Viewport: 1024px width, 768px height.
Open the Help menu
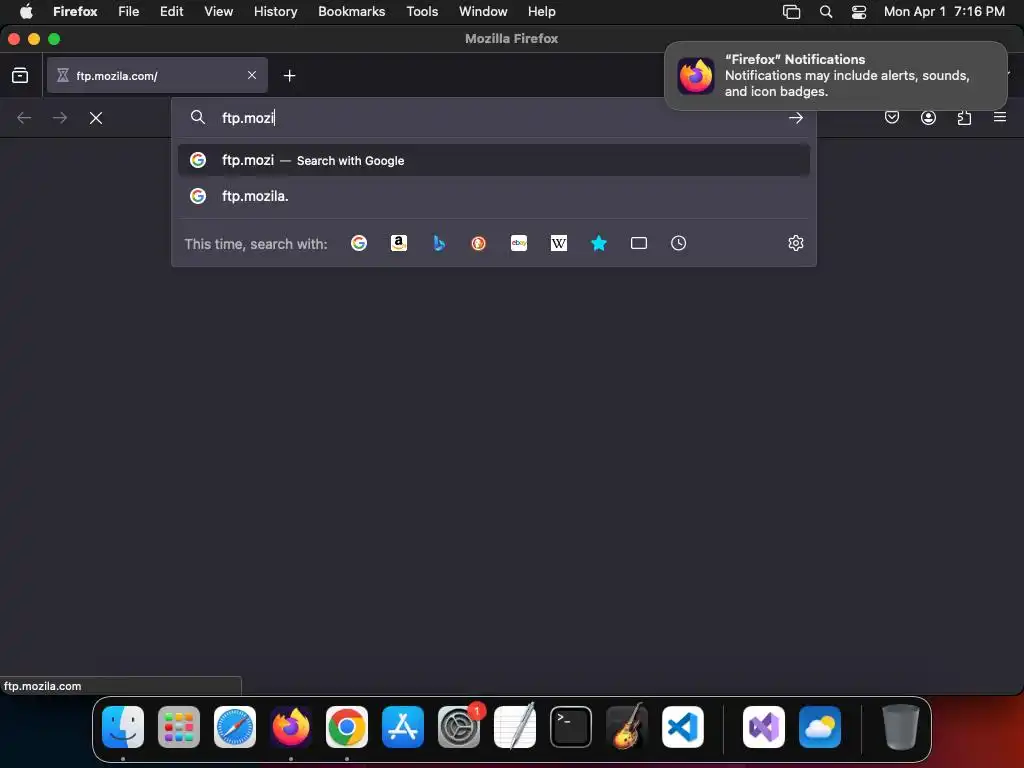542,11
